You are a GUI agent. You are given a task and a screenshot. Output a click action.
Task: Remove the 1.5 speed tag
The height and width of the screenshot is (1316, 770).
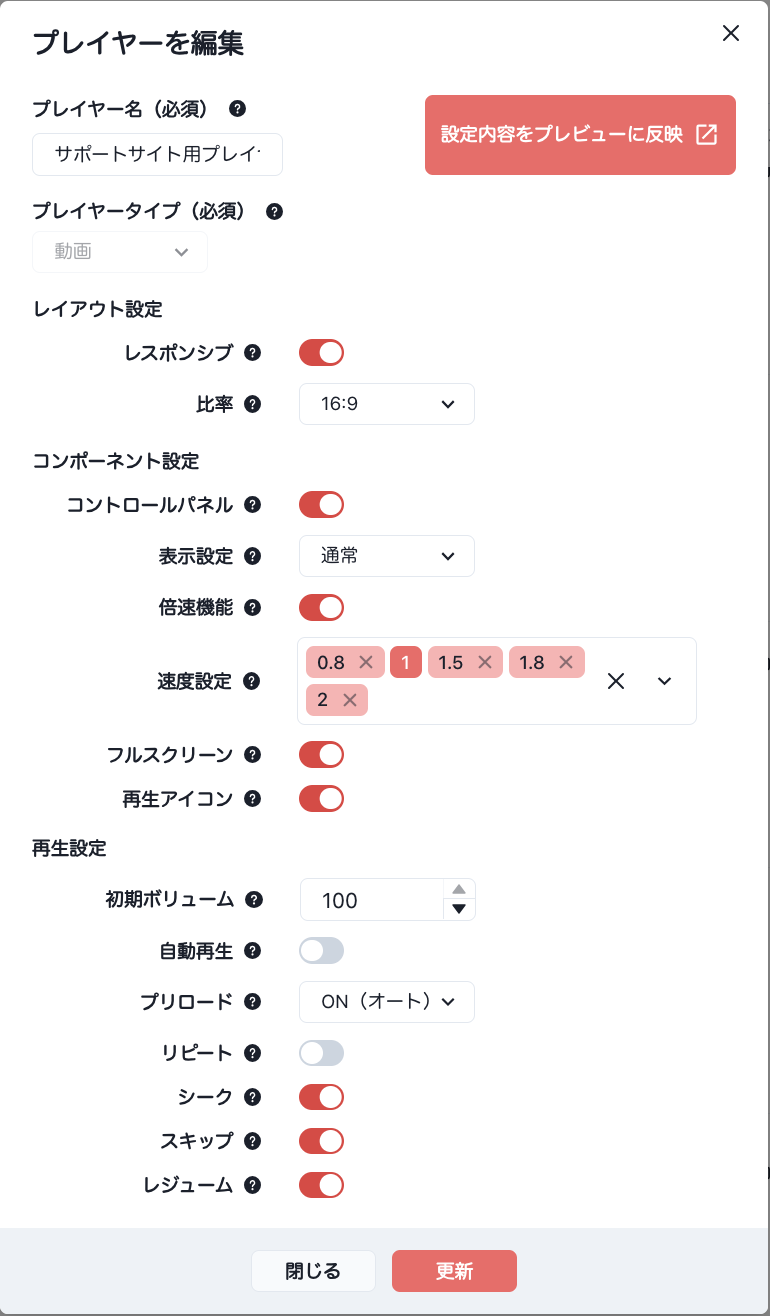[485, 662]
